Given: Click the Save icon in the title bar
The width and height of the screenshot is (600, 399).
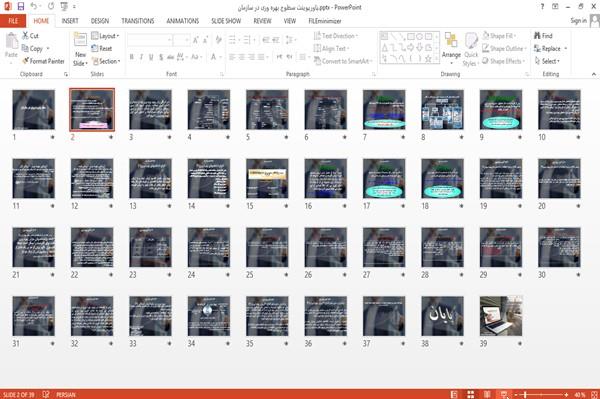Looking at the screenshot, I should [21, 6].
